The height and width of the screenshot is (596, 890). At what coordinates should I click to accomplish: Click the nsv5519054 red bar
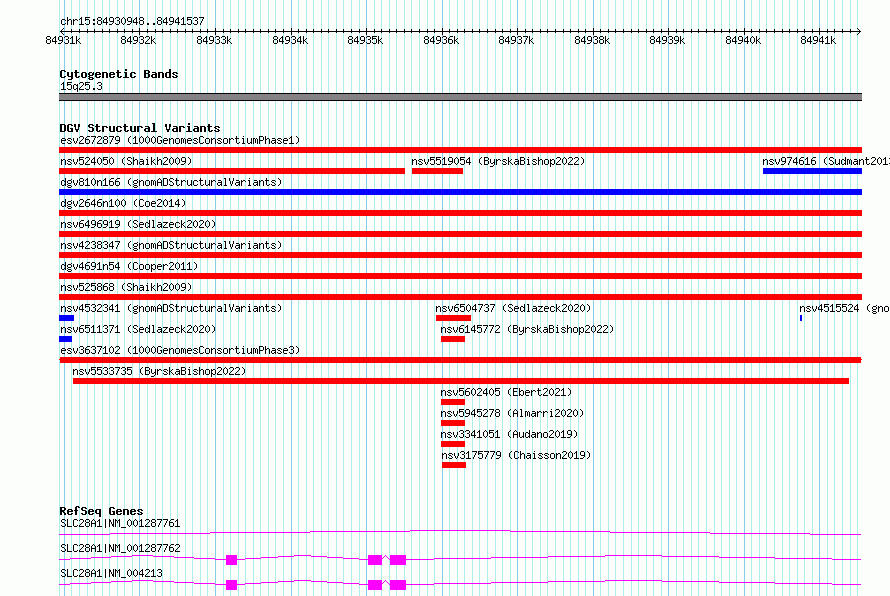pyautogui.click(x=437, y=171)
